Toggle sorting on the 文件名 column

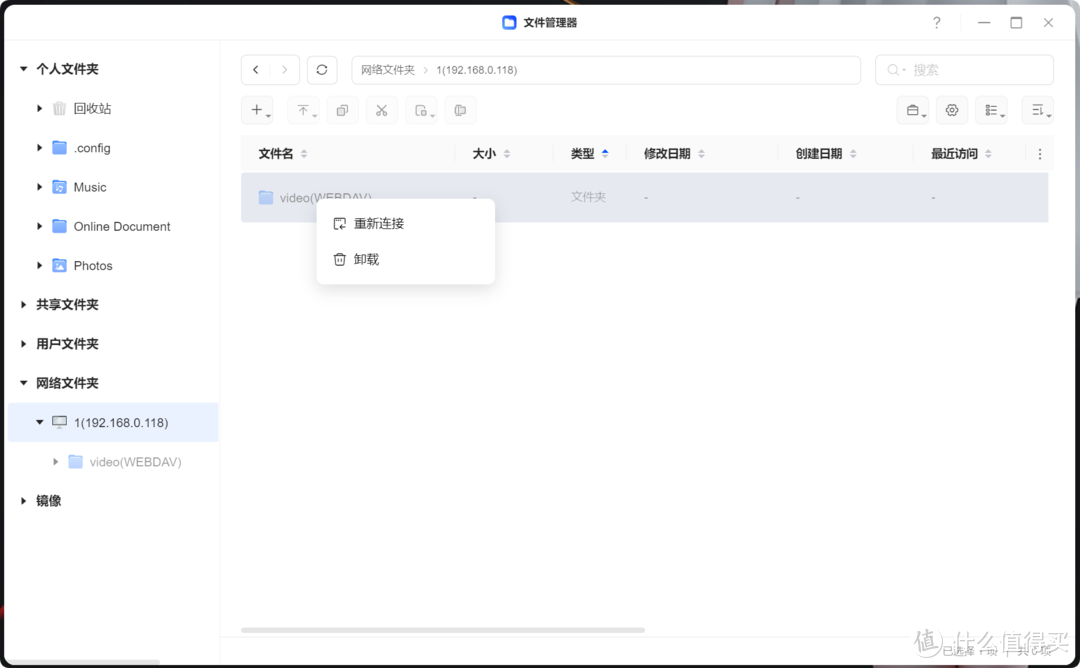pyautogui.click(x=304, y=153)
